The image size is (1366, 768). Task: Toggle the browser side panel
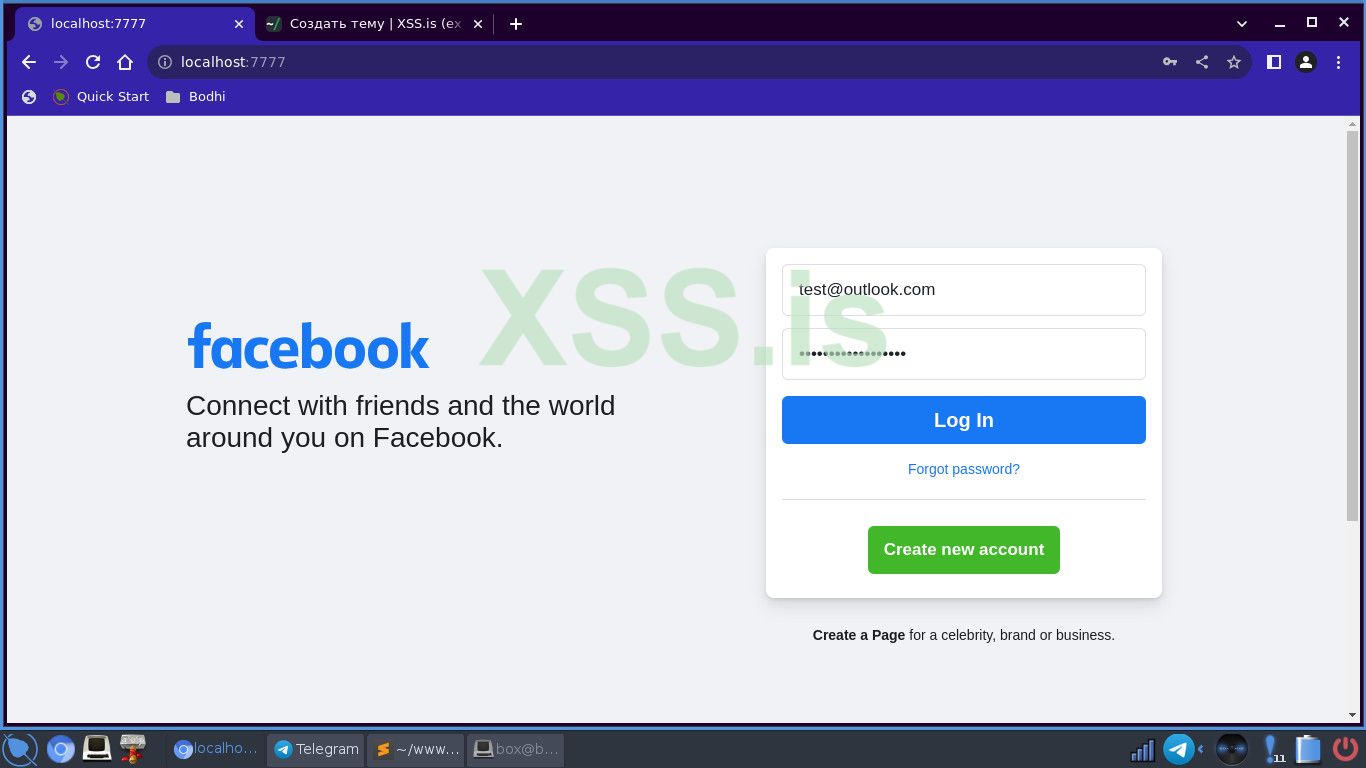[1274, 62]
